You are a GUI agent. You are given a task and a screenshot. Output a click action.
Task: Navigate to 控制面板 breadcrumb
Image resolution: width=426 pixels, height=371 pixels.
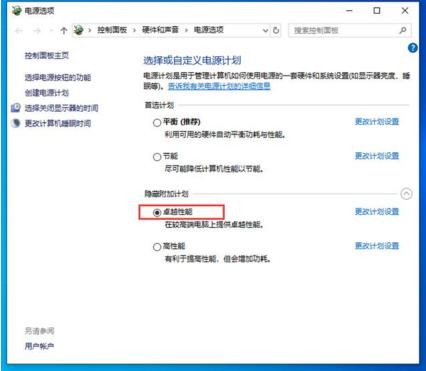pyautogui.click(x=112, y=30)
